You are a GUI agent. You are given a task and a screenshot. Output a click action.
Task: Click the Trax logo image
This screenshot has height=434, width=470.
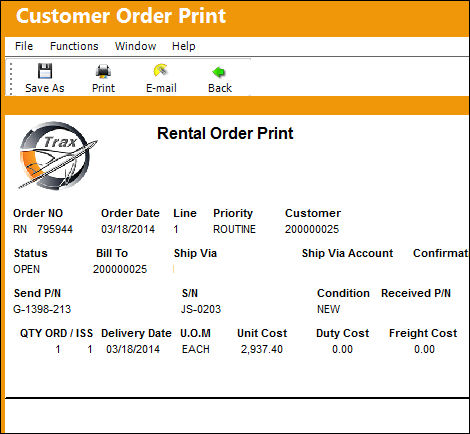57,156
